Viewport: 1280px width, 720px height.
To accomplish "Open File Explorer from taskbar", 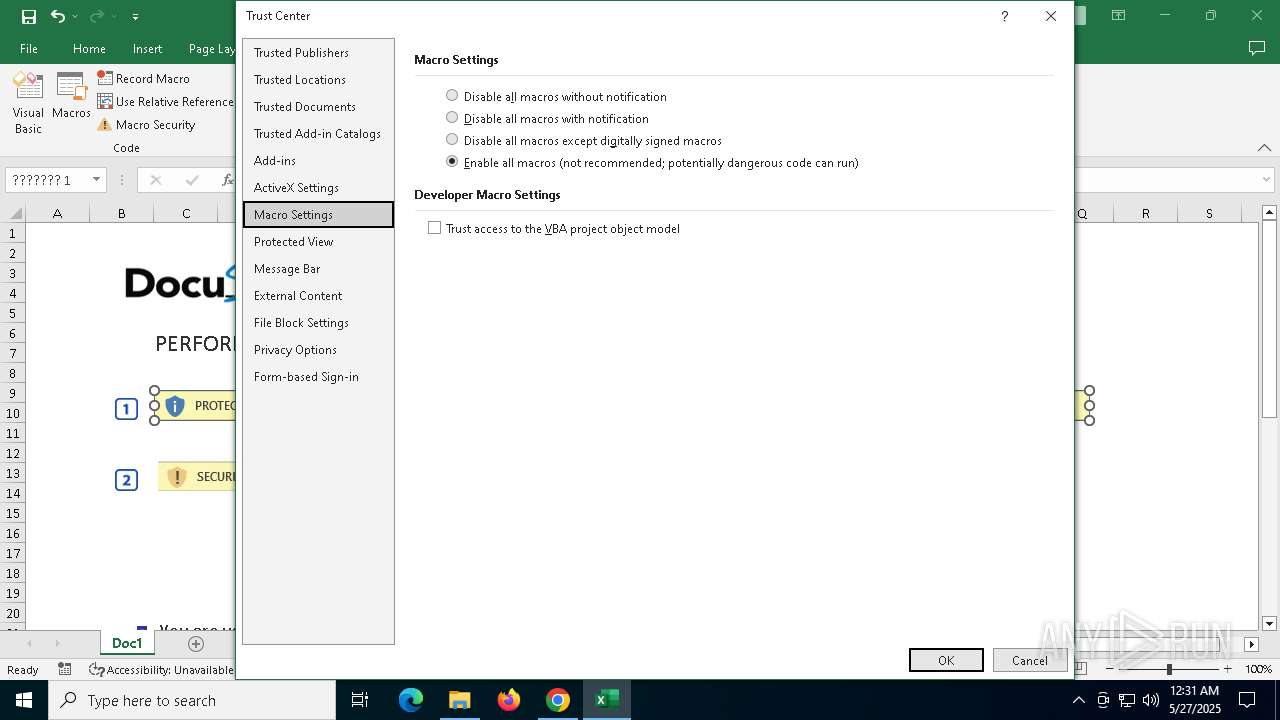I will pos(459,700).
